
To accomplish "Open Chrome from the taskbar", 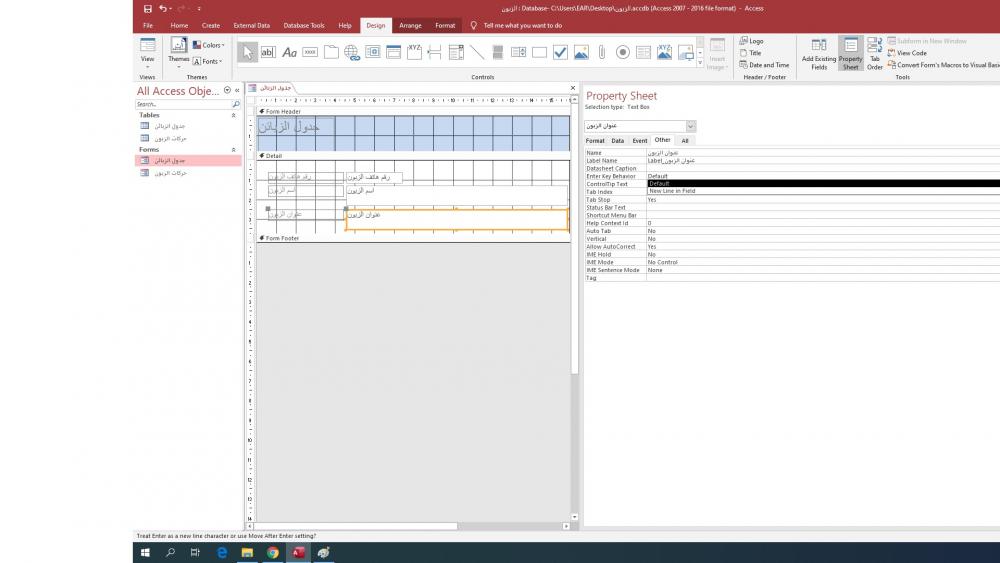I will pyautogui.click(x=273, y=553).
